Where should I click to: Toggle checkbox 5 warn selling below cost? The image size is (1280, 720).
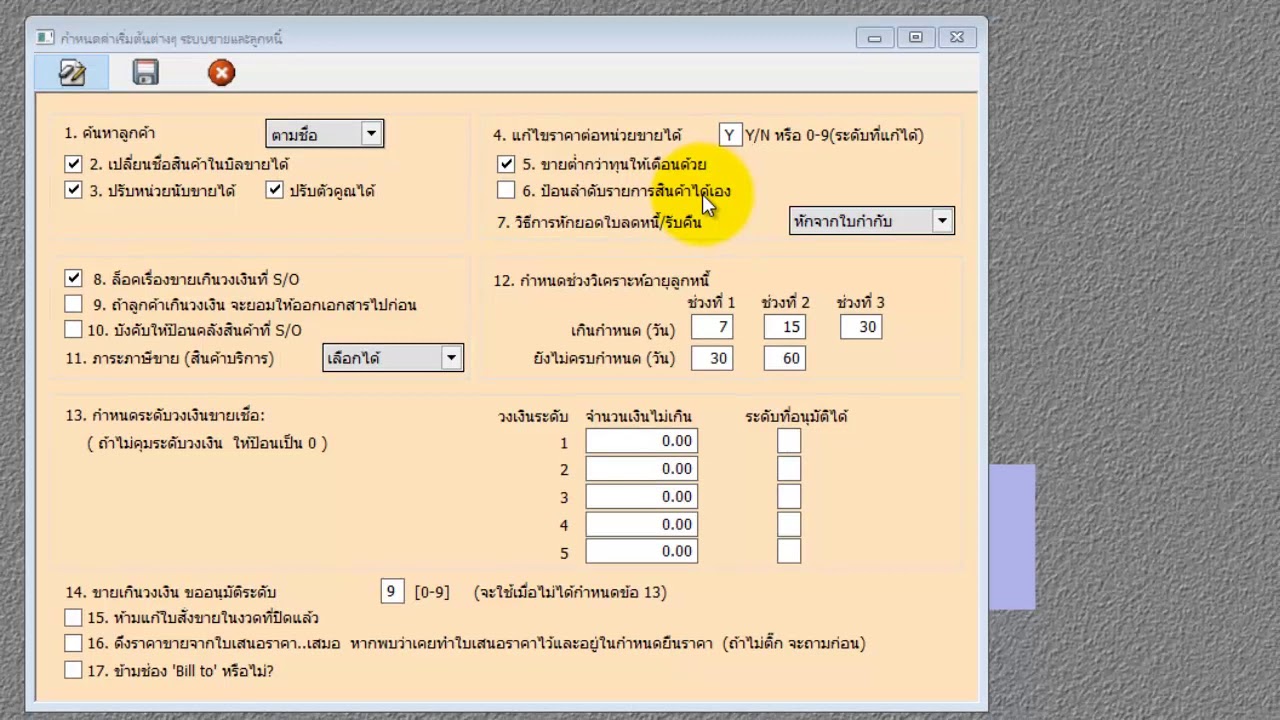coord(506,163)
